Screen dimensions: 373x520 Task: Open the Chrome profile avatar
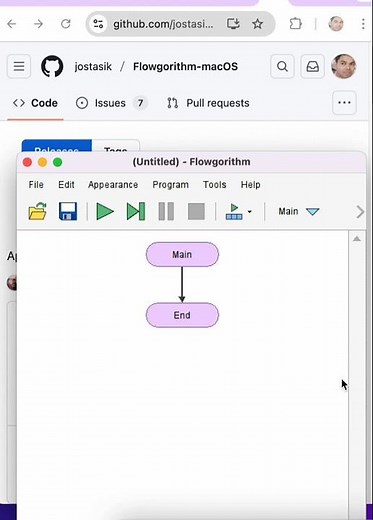(x=336, y=24)
